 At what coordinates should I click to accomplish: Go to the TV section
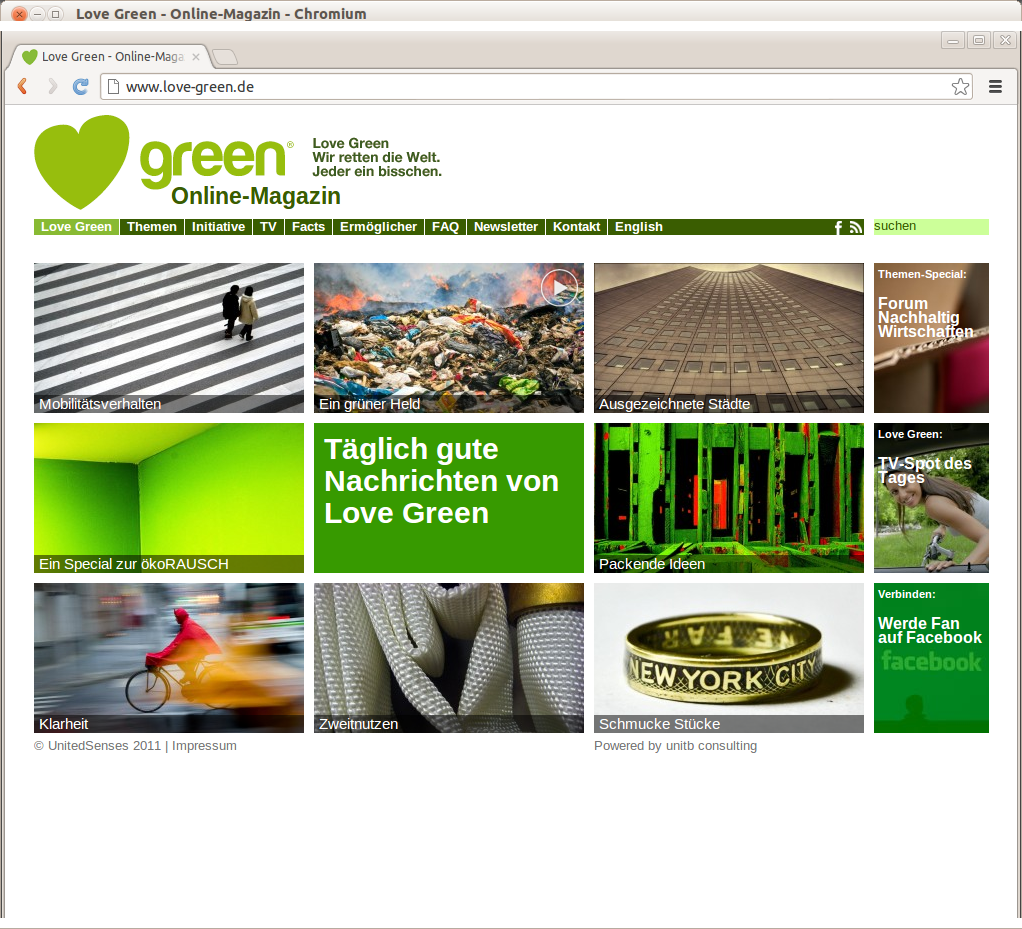tap(268, 227)
